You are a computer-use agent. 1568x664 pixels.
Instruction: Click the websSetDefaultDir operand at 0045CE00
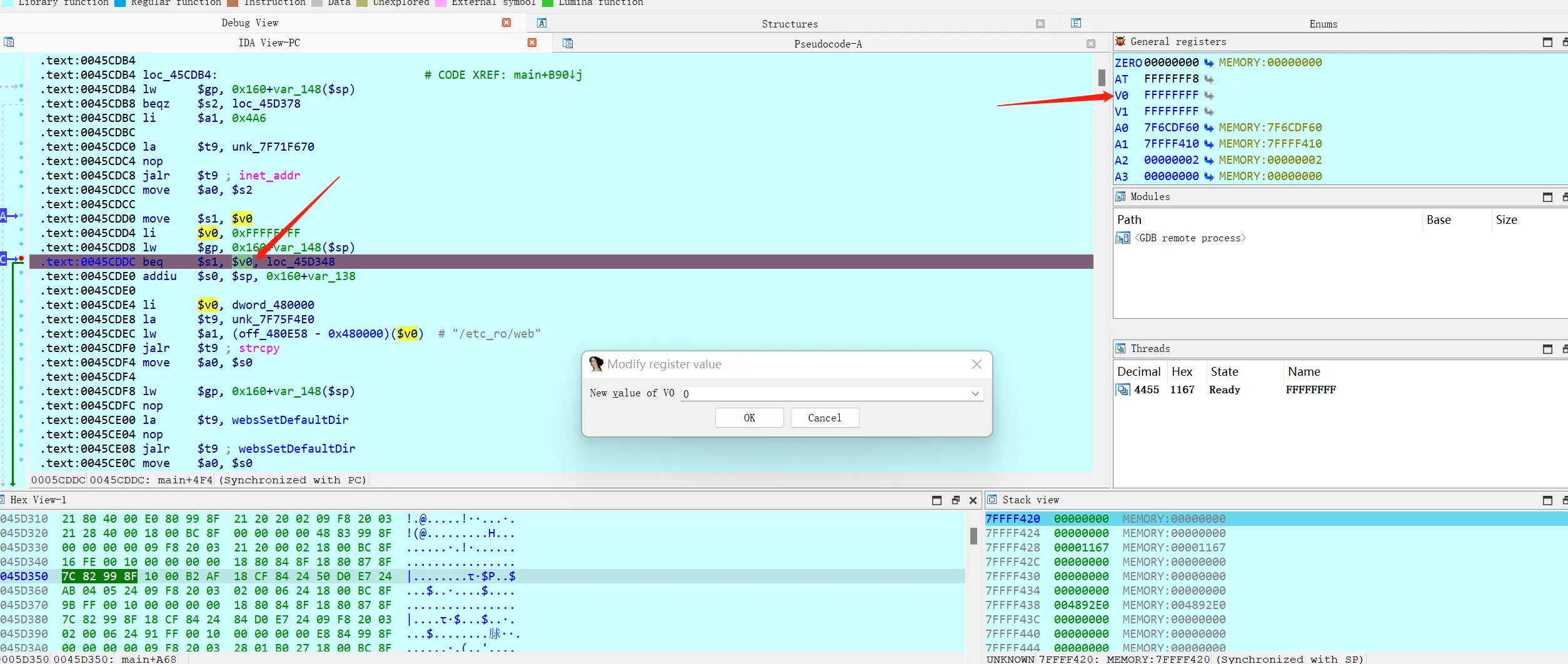(290, 420)
